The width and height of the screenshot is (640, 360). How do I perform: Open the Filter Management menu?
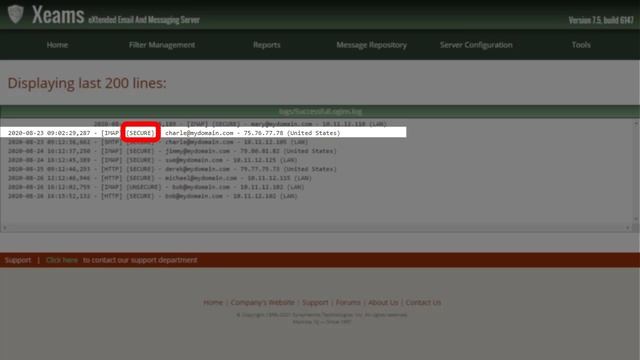click(162, 45)
